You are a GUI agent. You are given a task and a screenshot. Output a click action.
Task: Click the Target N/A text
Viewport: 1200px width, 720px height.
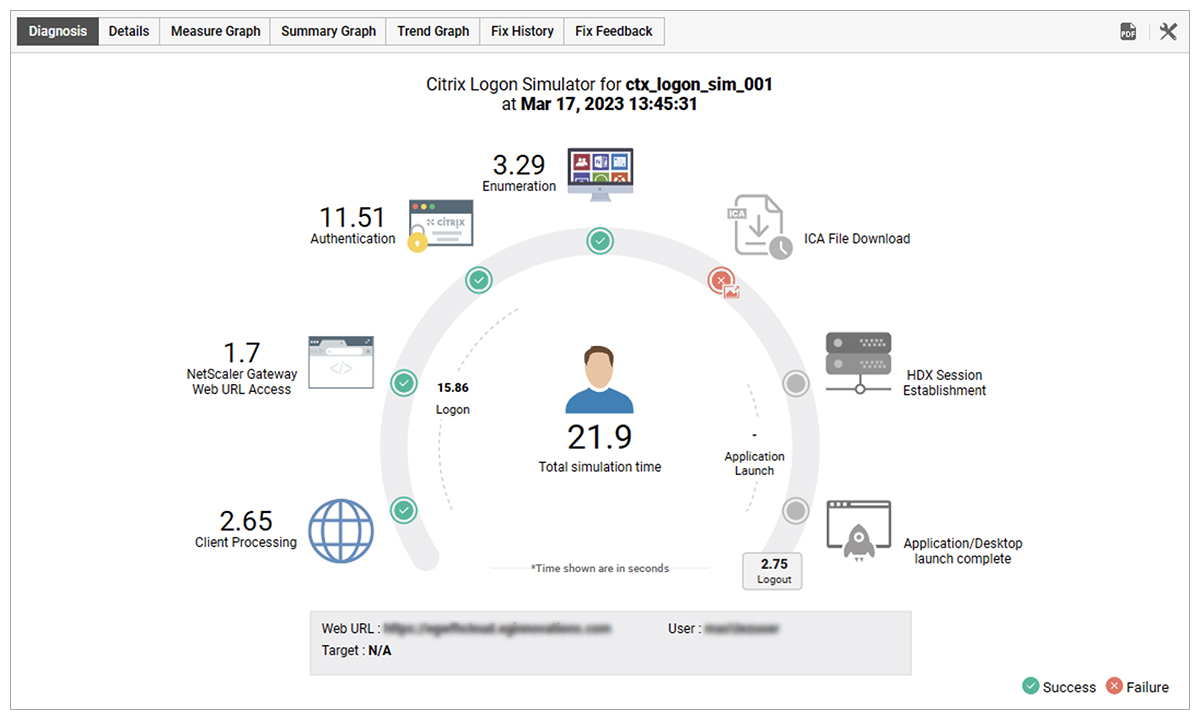357,649
